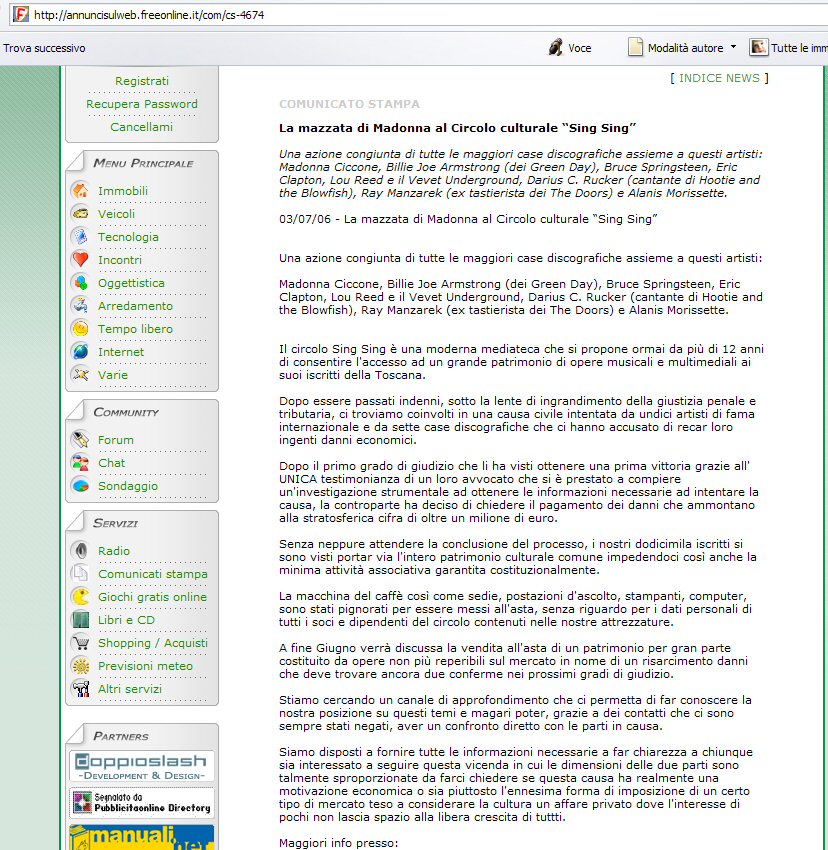
Task: Open the Altri servizi link
Action: [130, 689]
